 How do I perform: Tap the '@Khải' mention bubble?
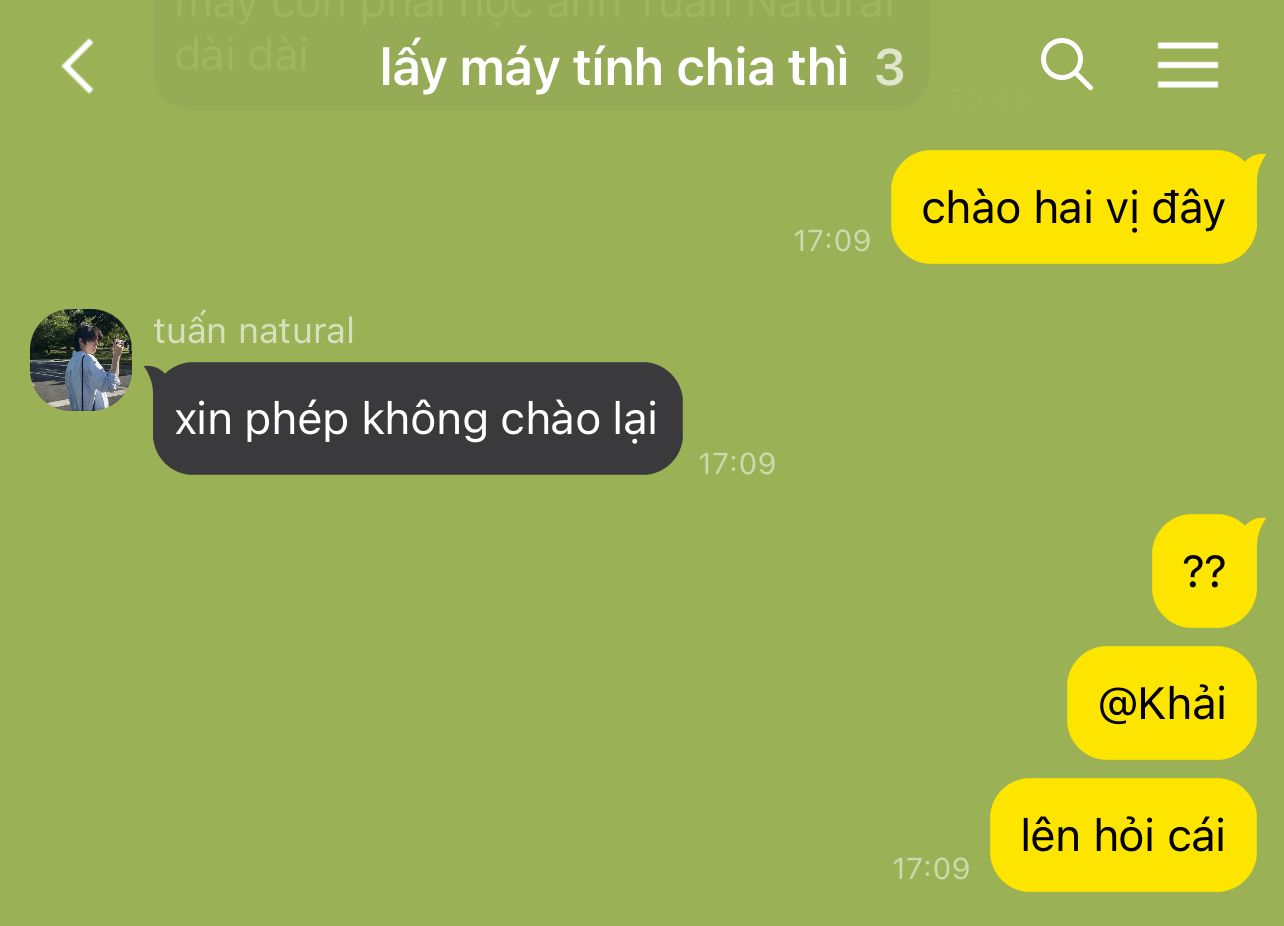[1162, 703]
